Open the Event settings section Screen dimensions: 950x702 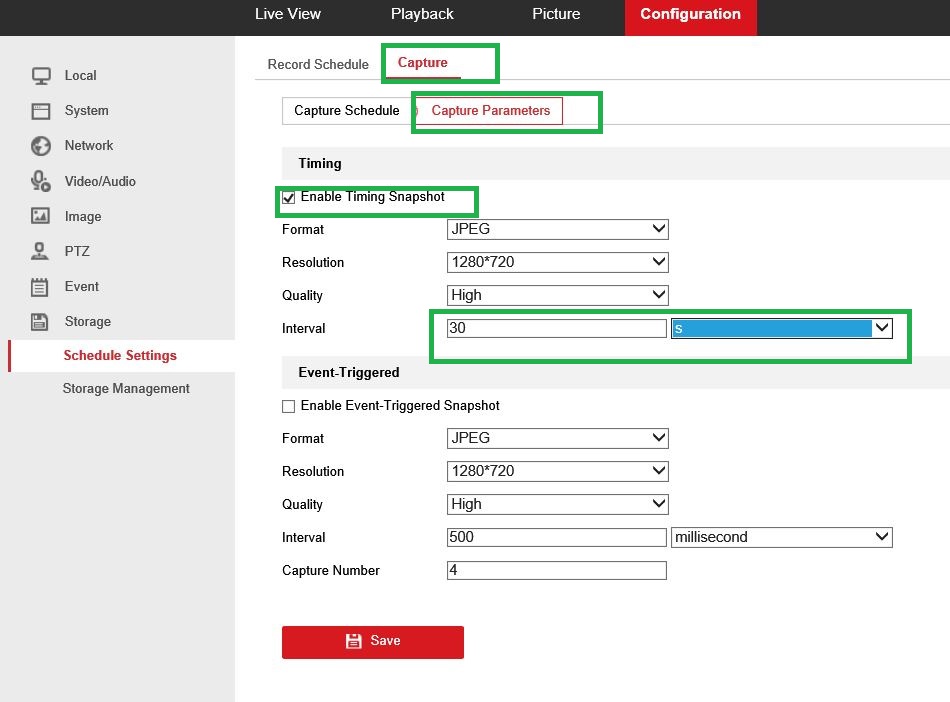(82, 286)
